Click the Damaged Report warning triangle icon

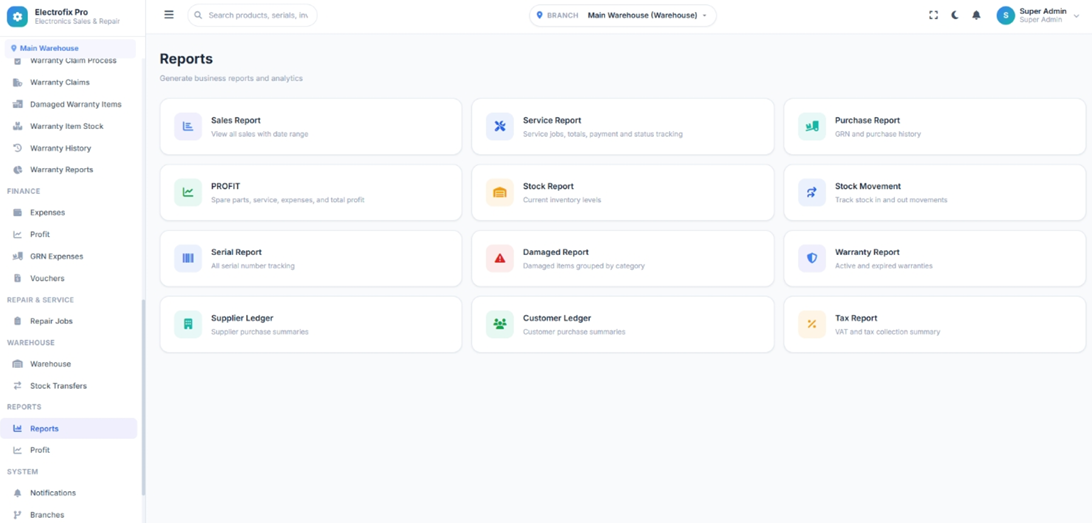500,258
